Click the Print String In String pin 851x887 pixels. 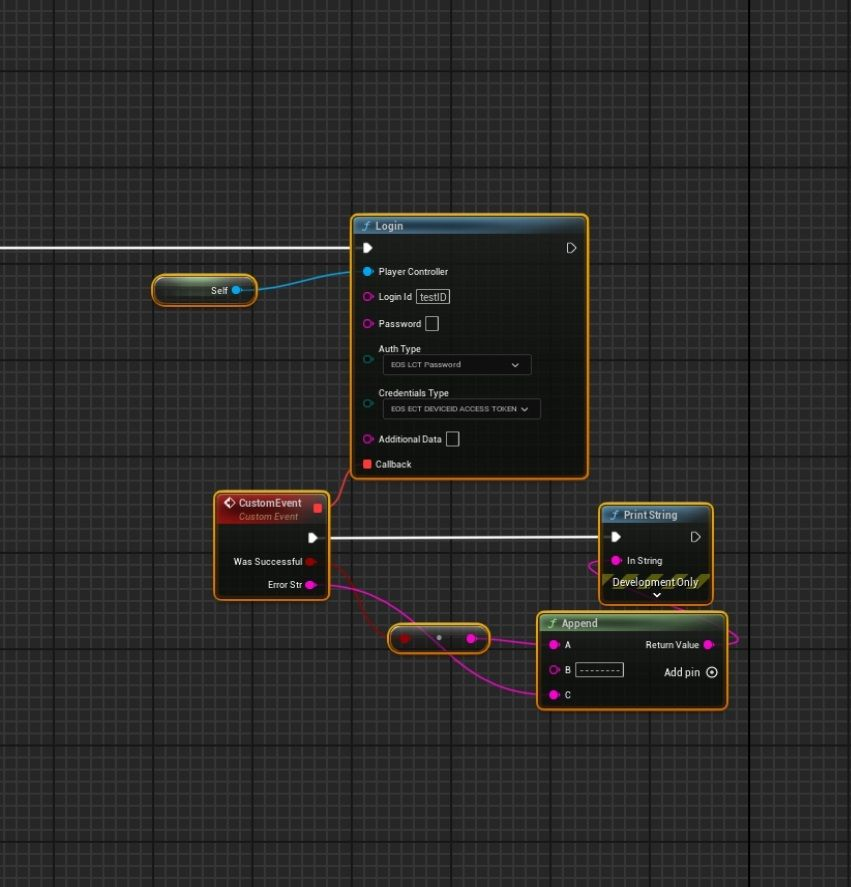[x=616, y=561]
